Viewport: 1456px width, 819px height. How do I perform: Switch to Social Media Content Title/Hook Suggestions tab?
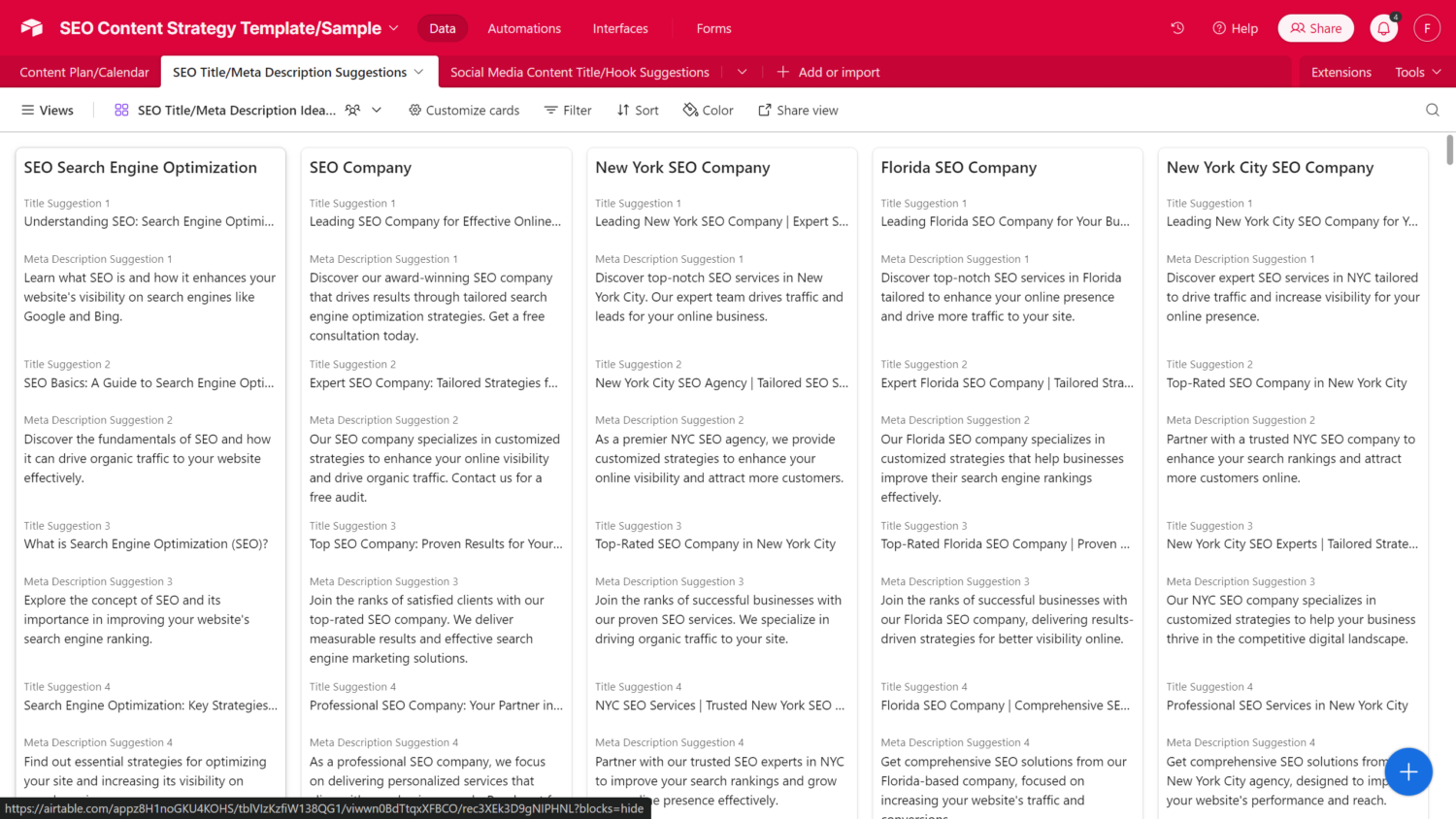click(x=579, y=72)
